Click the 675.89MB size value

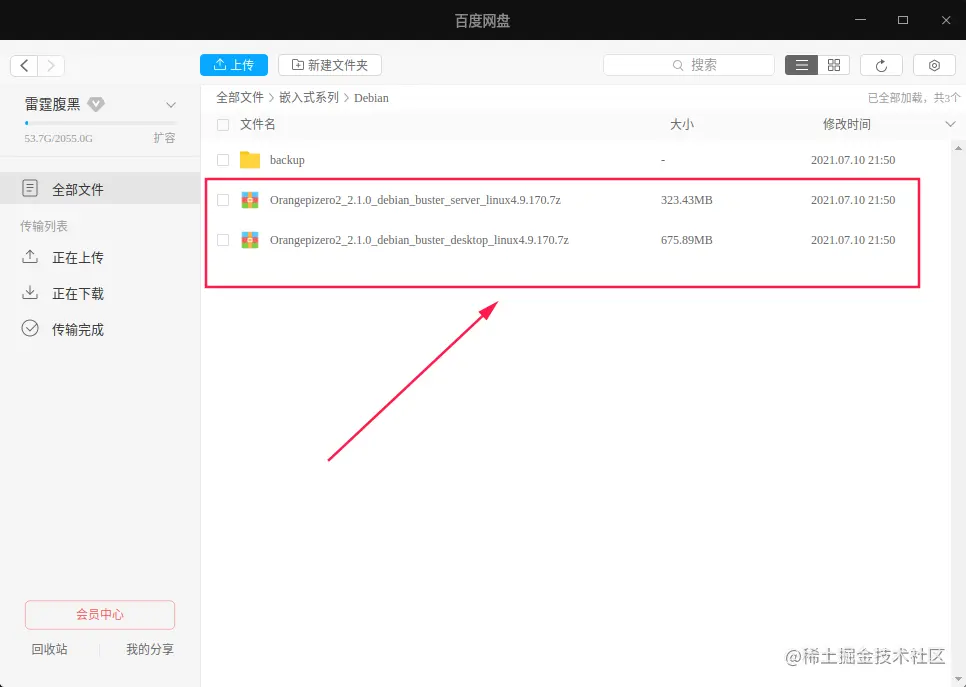[x=686, y=240]
